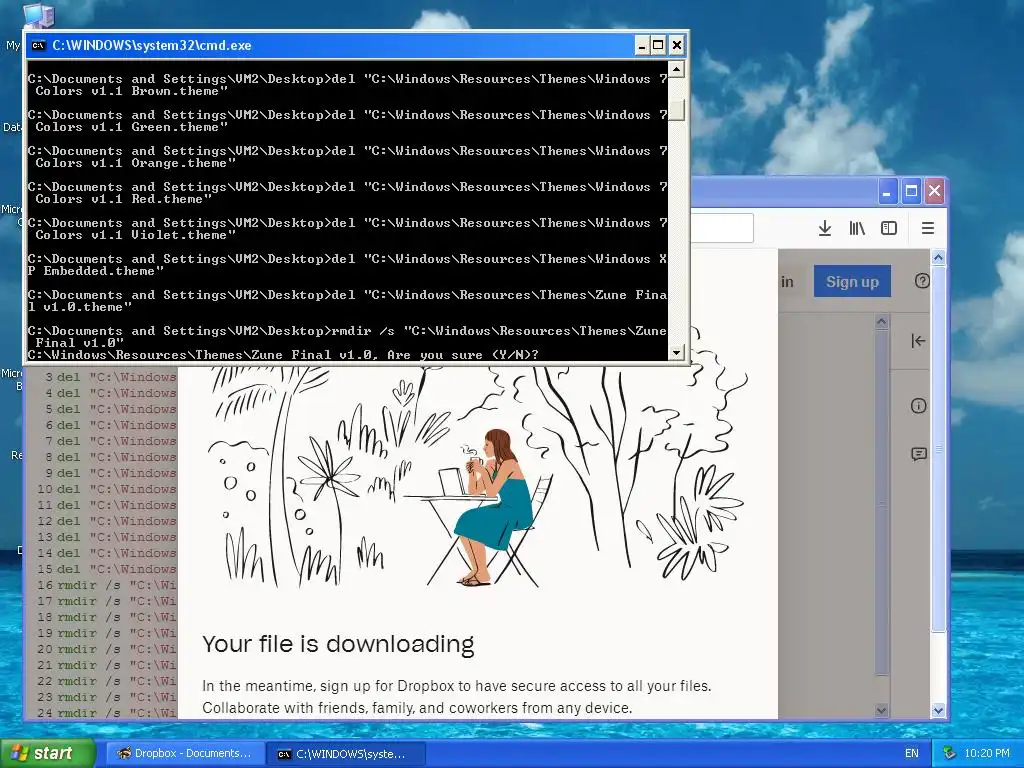Minimize the cmd.exe window
1024x768 pixels.
(642, 45)
